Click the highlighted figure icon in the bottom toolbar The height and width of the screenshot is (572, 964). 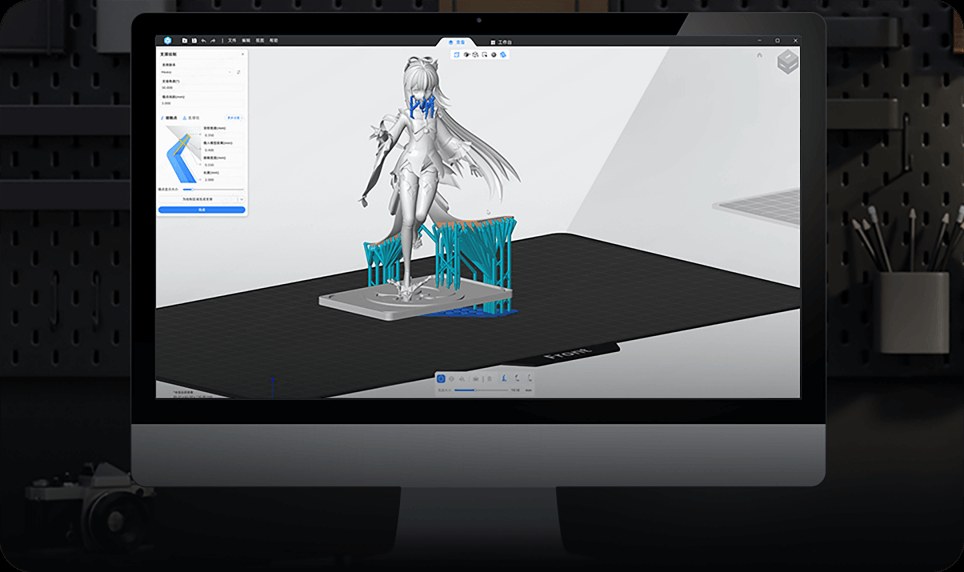point(504,378)
